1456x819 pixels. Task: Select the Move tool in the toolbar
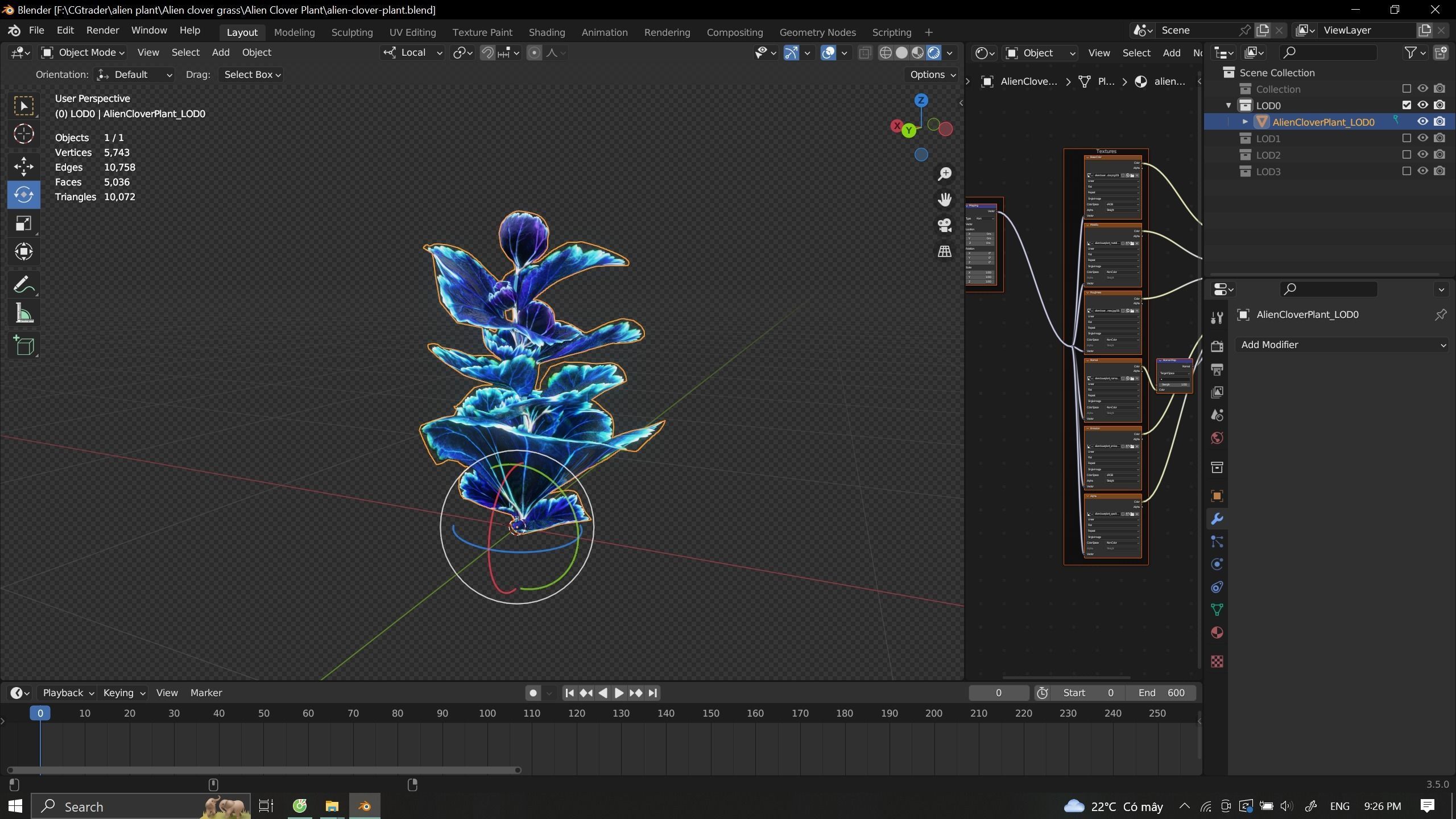pyautogui.click(x=23, y=166)
